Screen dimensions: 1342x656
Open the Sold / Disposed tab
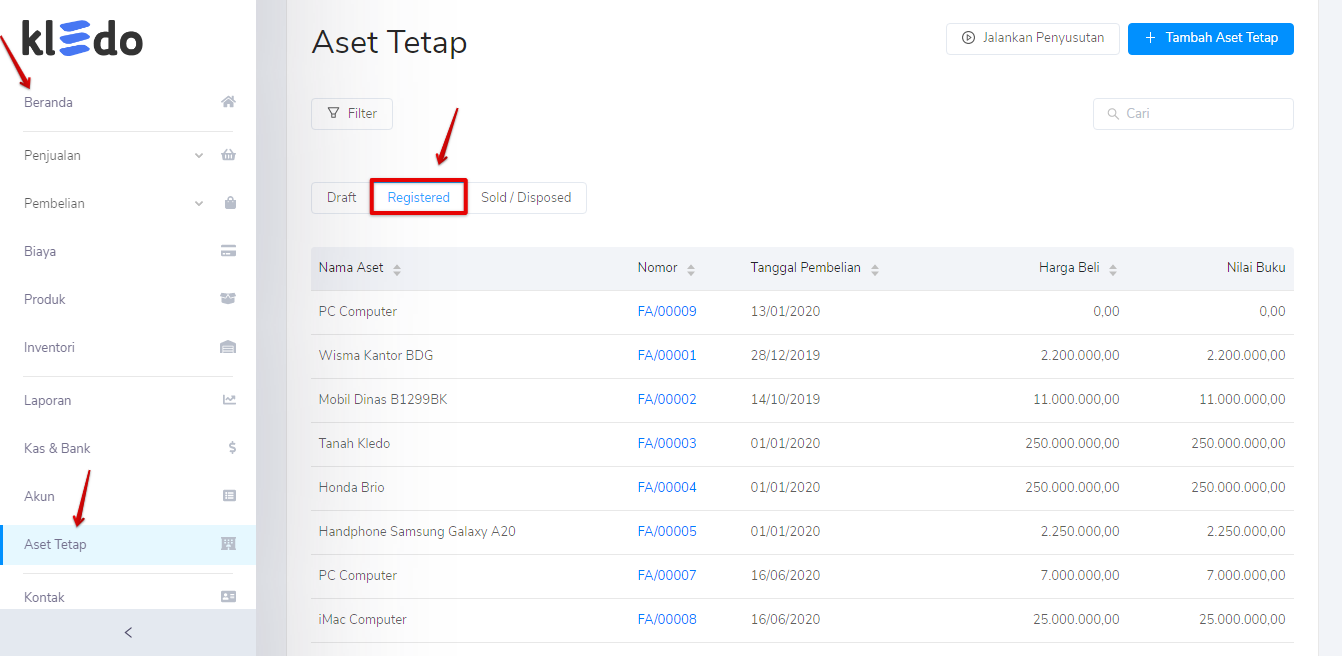pos(527,197)
